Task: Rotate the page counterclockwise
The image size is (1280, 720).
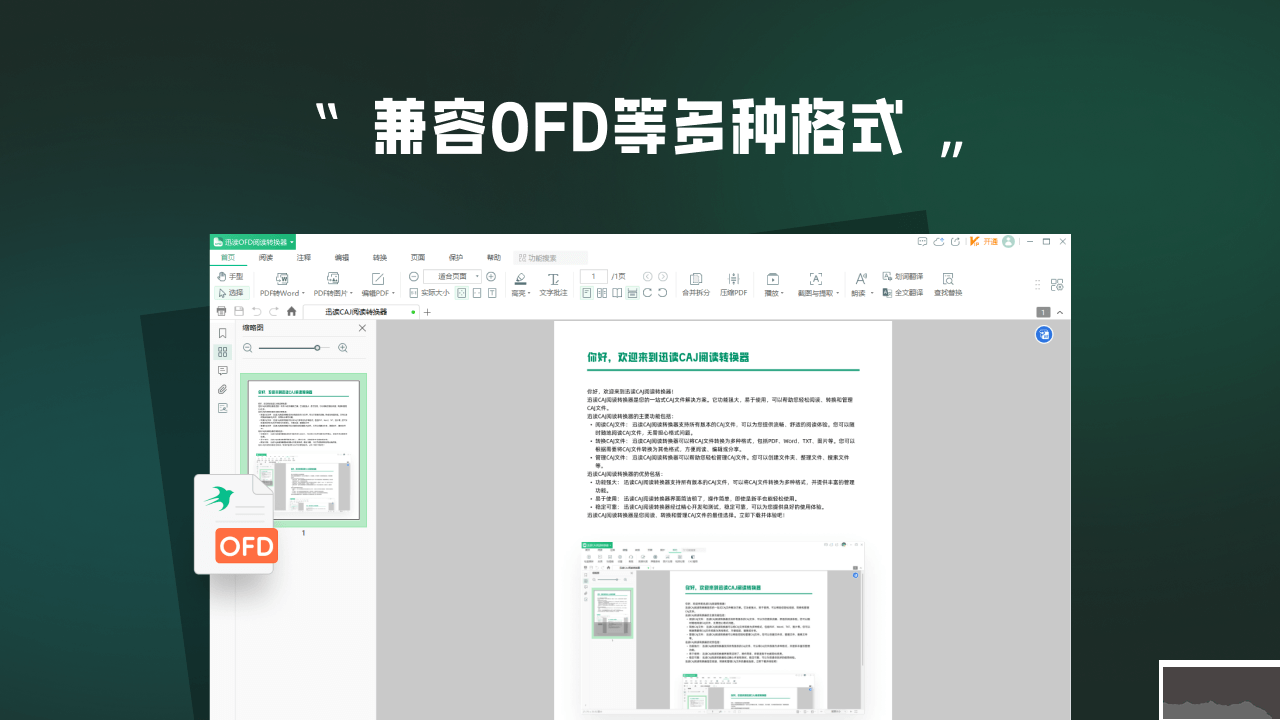Action: (x=662, y=293)
